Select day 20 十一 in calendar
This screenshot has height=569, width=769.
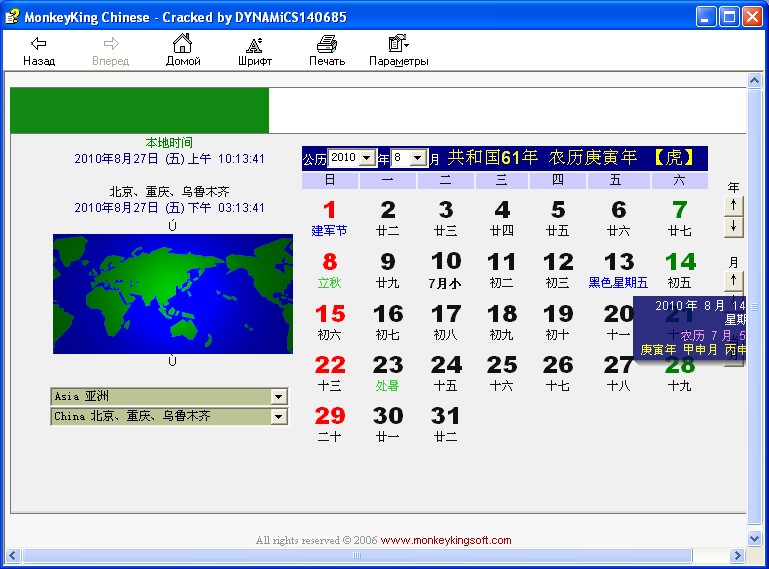click(618, 322)
